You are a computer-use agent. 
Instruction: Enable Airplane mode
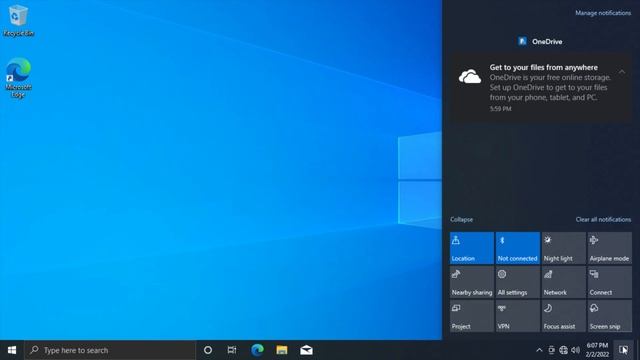(x=609, y=248)
